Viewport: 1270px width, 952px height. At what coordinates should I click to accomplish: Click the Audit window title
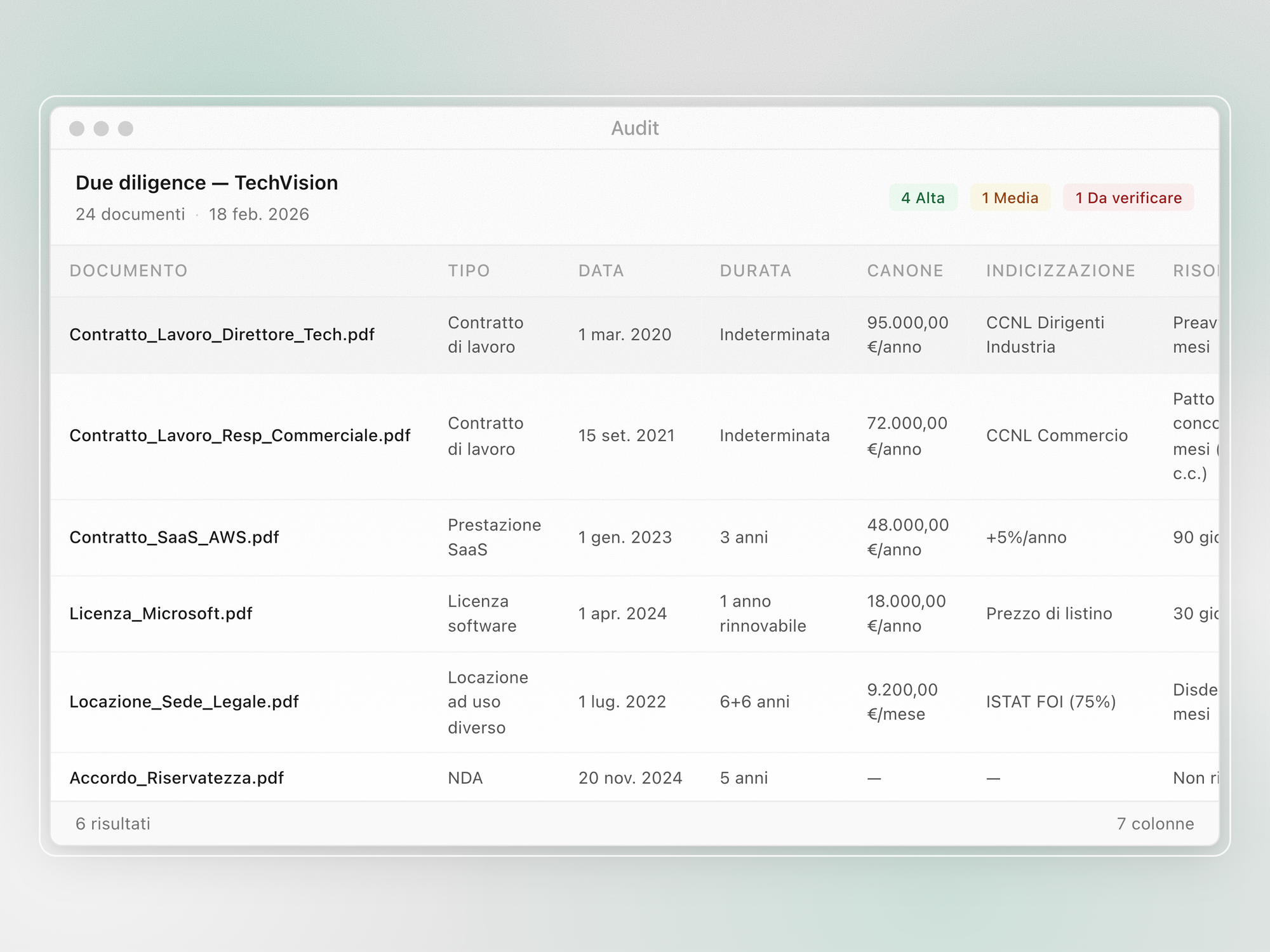pos(635,128)
